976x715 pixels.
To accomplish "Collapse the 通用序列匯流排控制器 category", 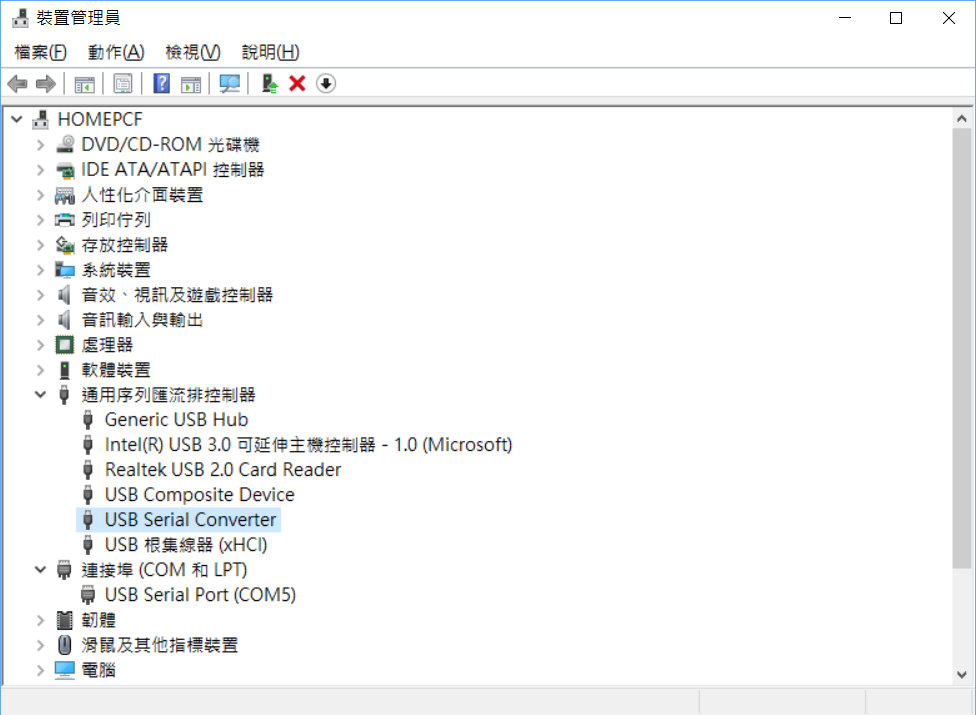I will 41,395.
